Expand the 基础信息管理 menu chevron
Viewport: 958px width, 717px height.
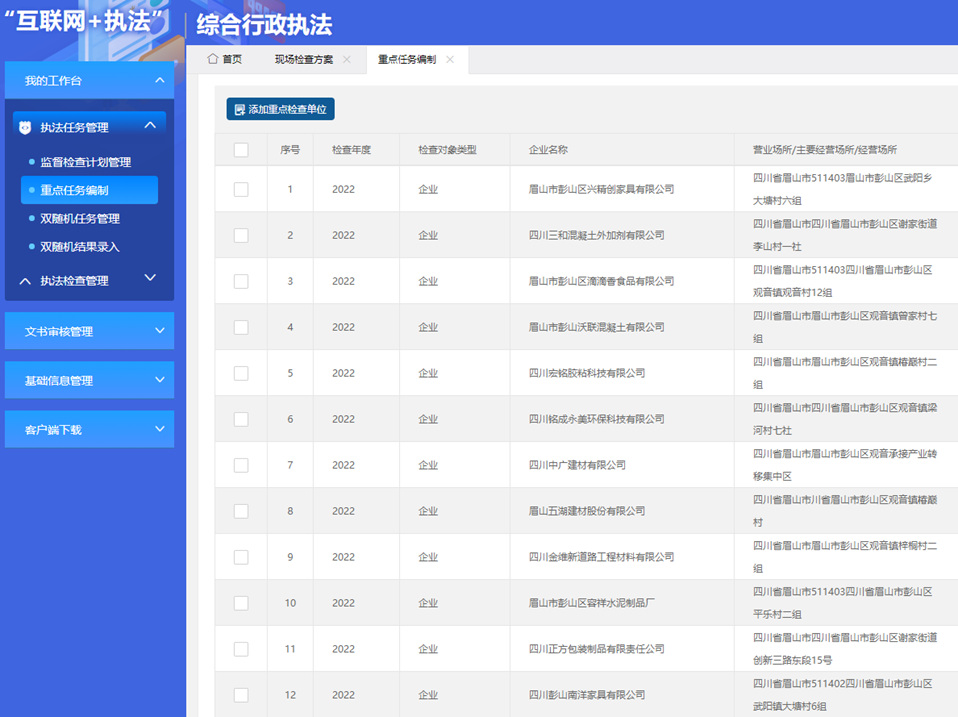pos(159,379)
